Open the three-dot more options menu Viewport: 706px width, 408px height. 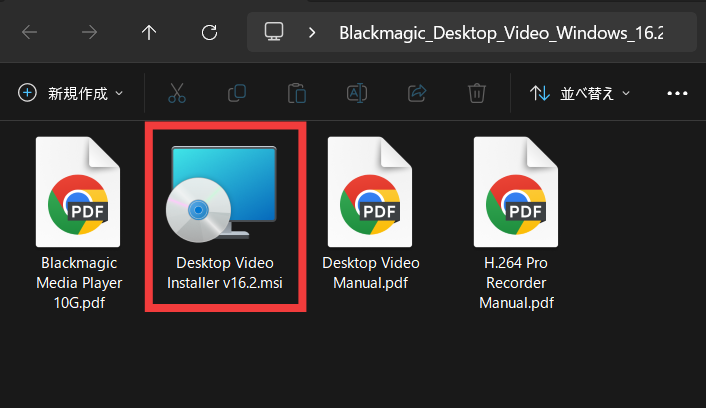point(677,93)
